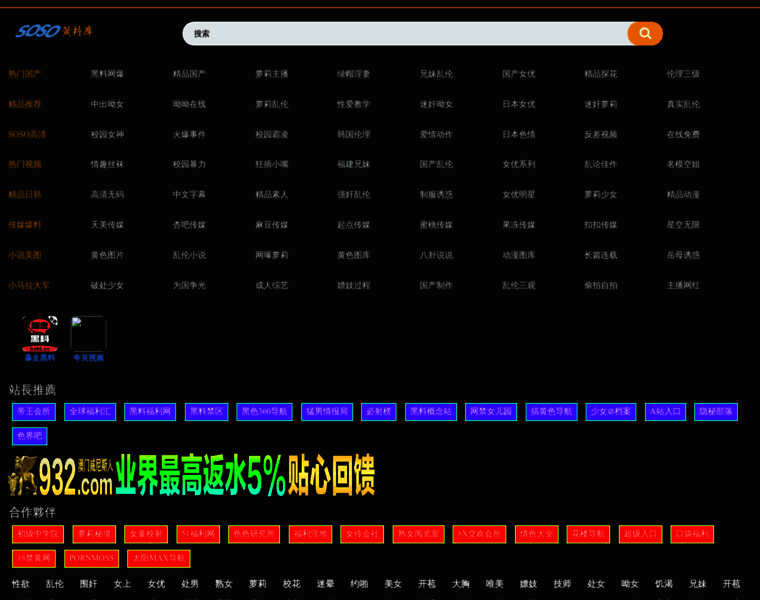Click the blue 帝王会所 button
760x600 pixels.
[x=33, y=411]
